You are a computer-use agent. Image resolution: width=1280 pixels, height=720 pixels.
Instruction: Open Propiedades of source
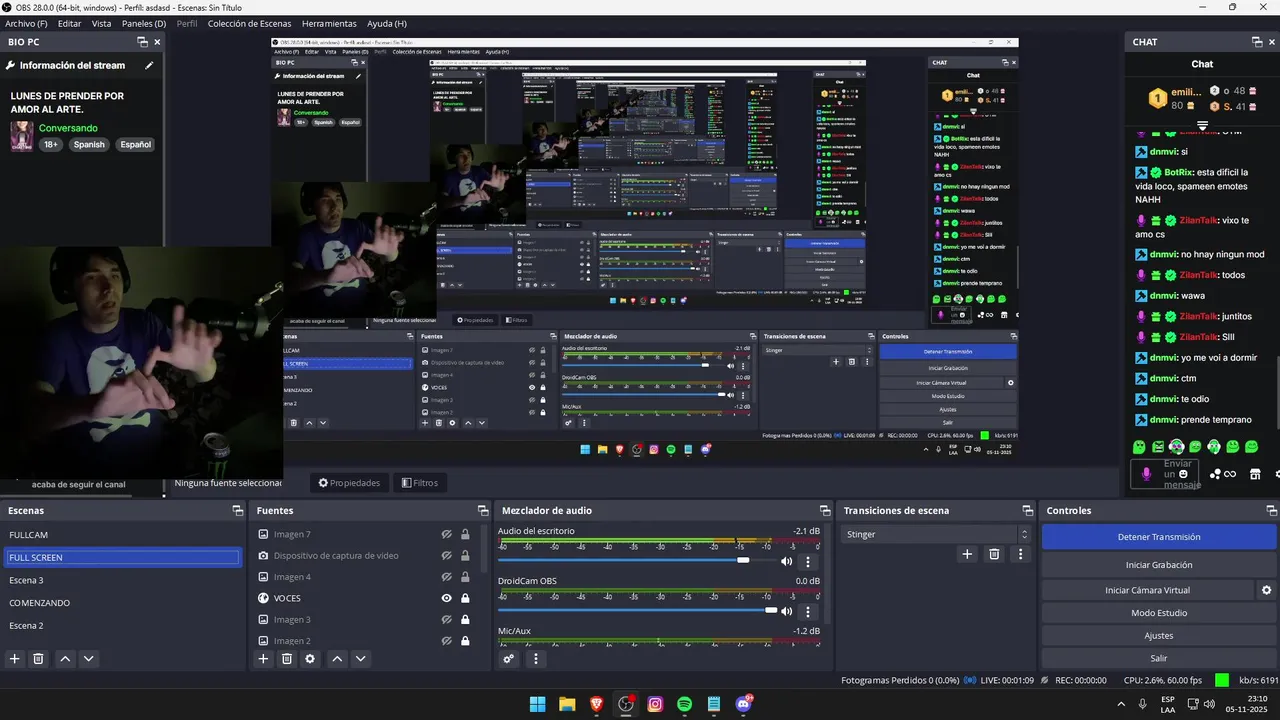pos(349,483)
